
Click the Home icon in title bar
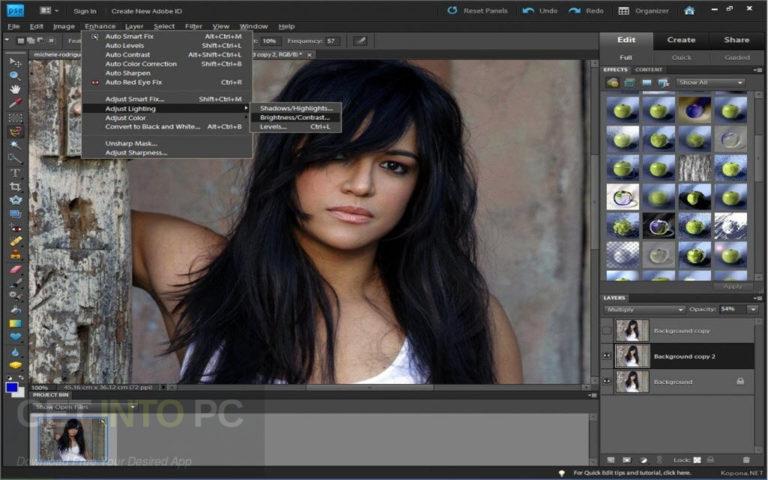[689, 10]
